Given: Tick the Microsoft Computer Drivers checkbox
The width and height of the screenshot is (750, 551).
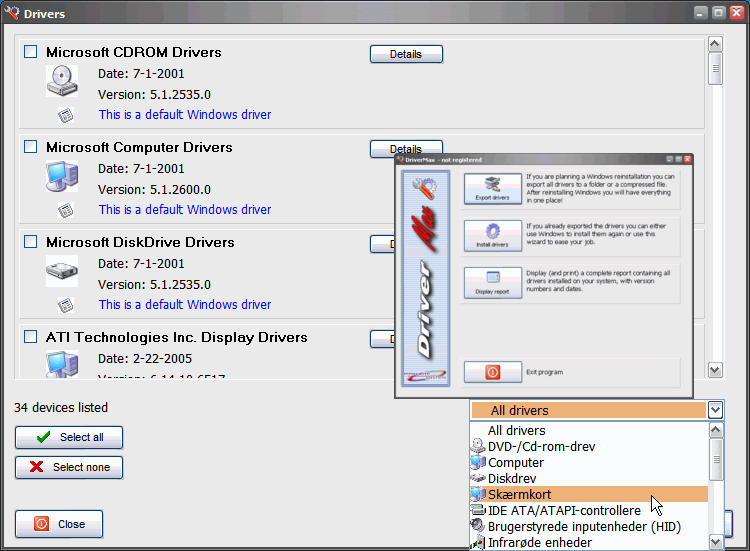Looking at the screenshot, I should coord(31,147).
